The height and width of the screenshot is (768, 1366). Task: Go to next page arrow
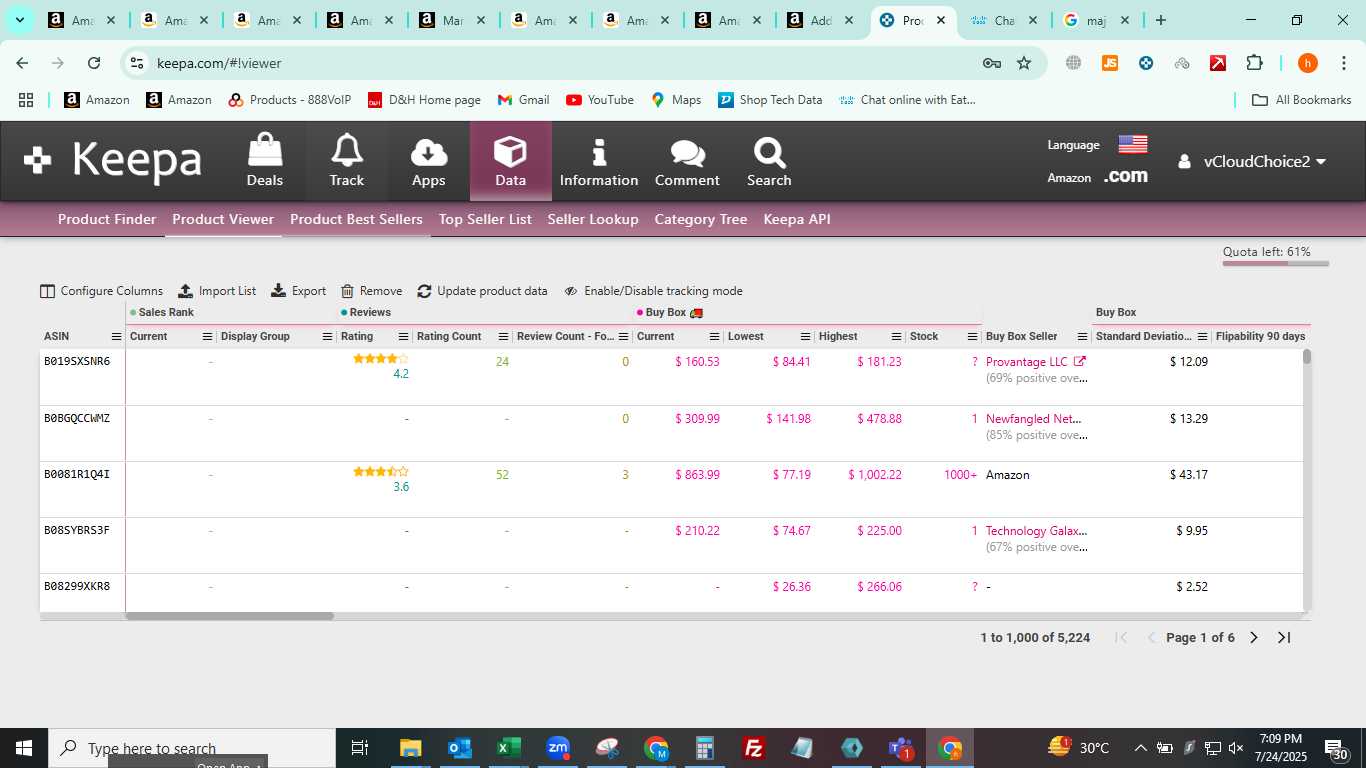1254,638
